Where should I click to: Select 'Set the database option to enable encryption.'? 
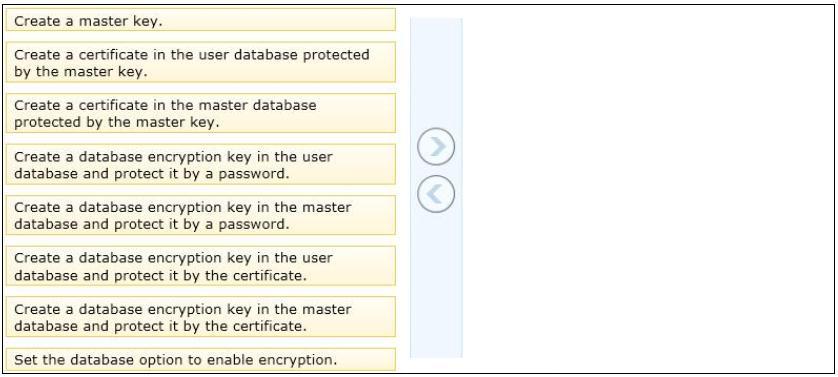coord(201,359)
